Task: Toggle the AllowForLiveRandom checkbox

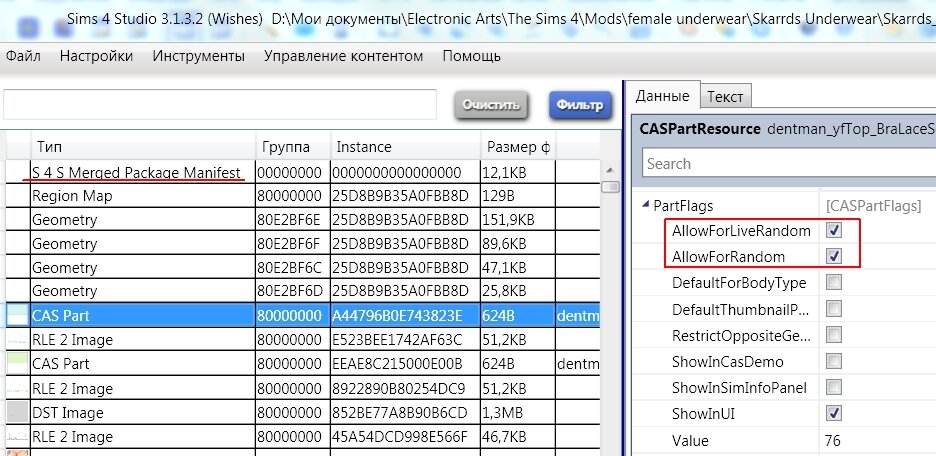Action: click(834, 230)
